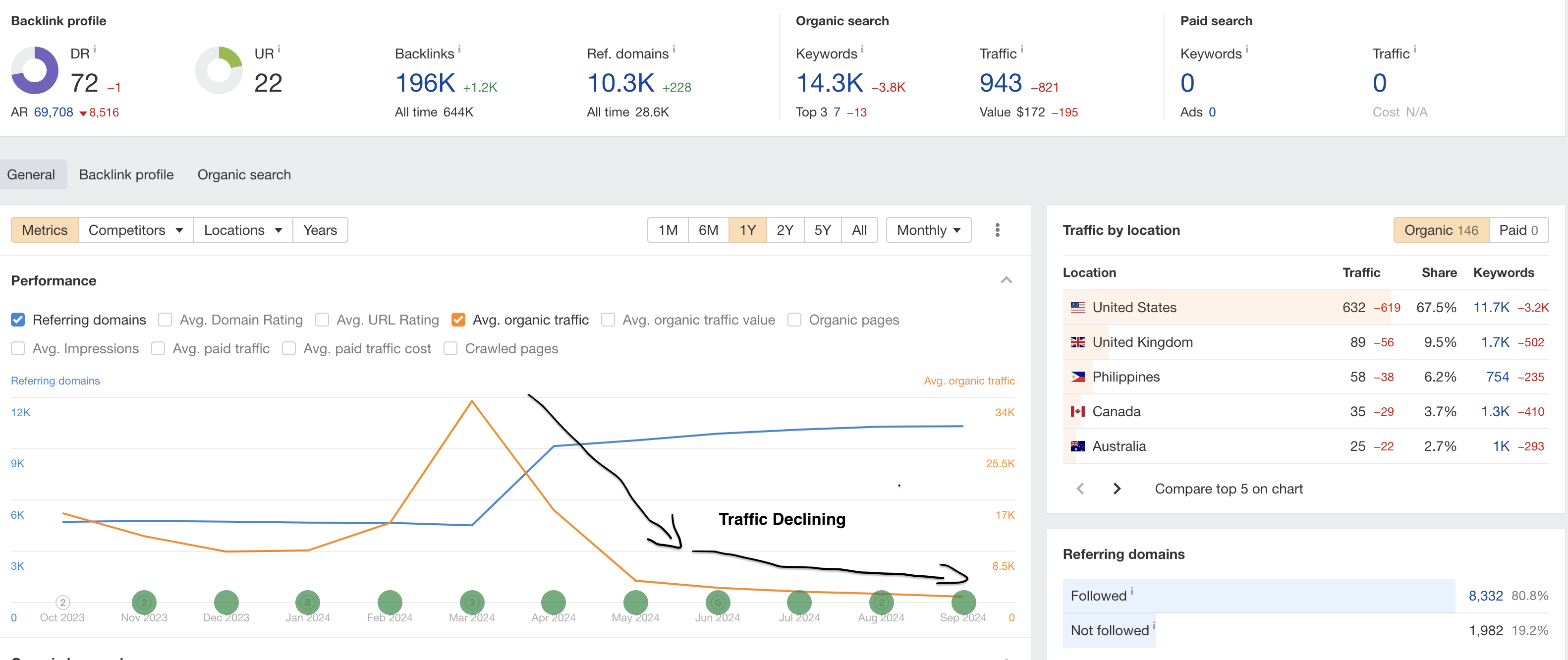1568x660 pixels.
Task: Switch to the Organic search tab
Action: click(x=244, y=175)
